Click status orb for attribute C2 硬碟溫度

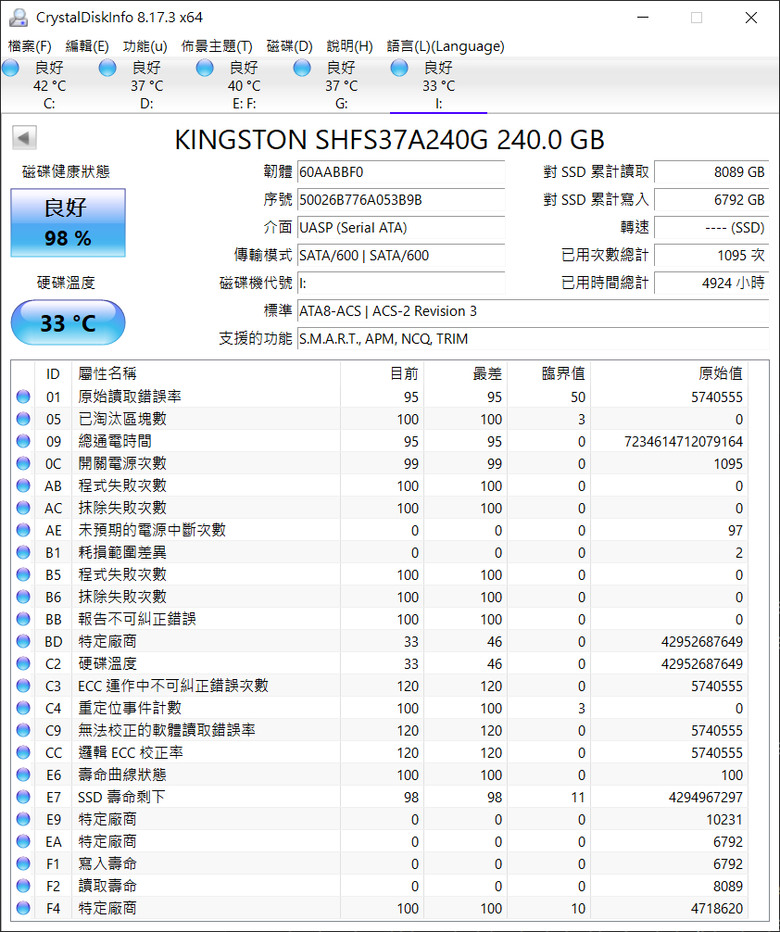point(23,663)
